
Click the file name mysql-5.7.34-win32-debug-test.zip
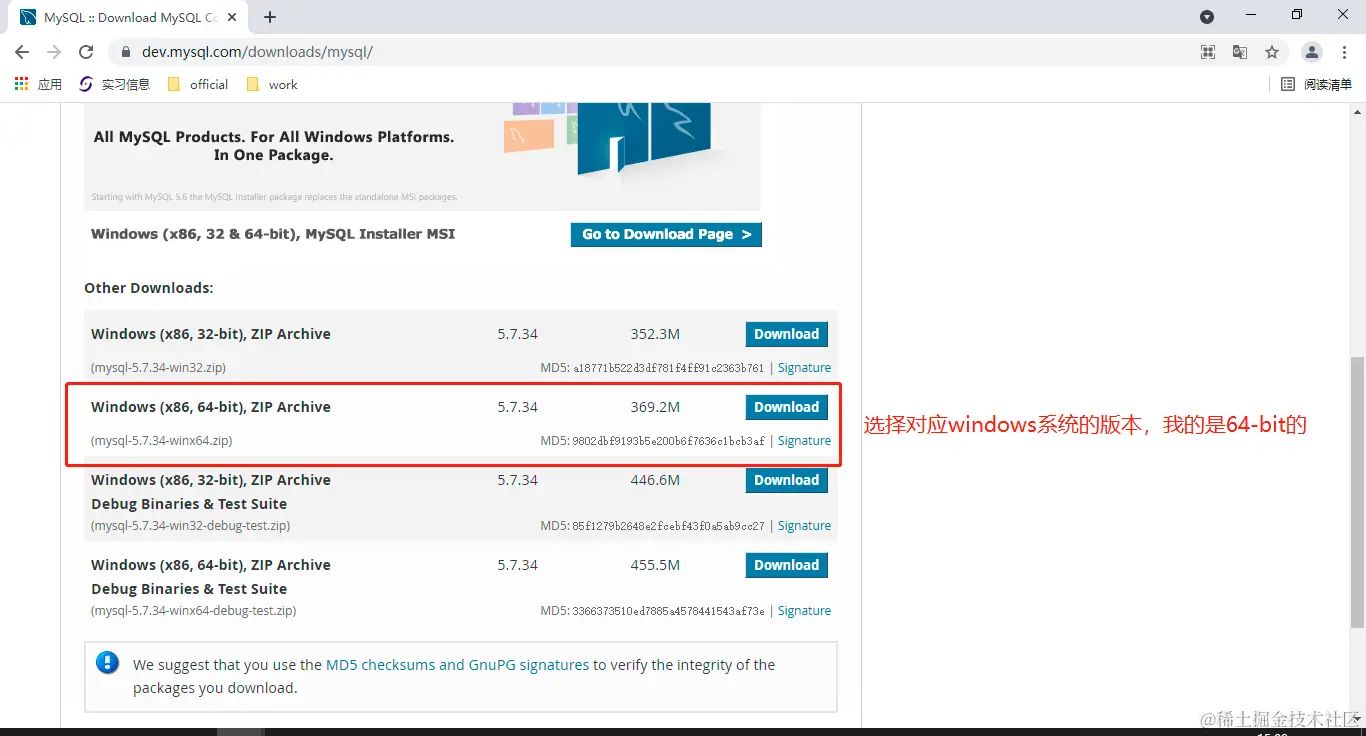pos(191,526)
